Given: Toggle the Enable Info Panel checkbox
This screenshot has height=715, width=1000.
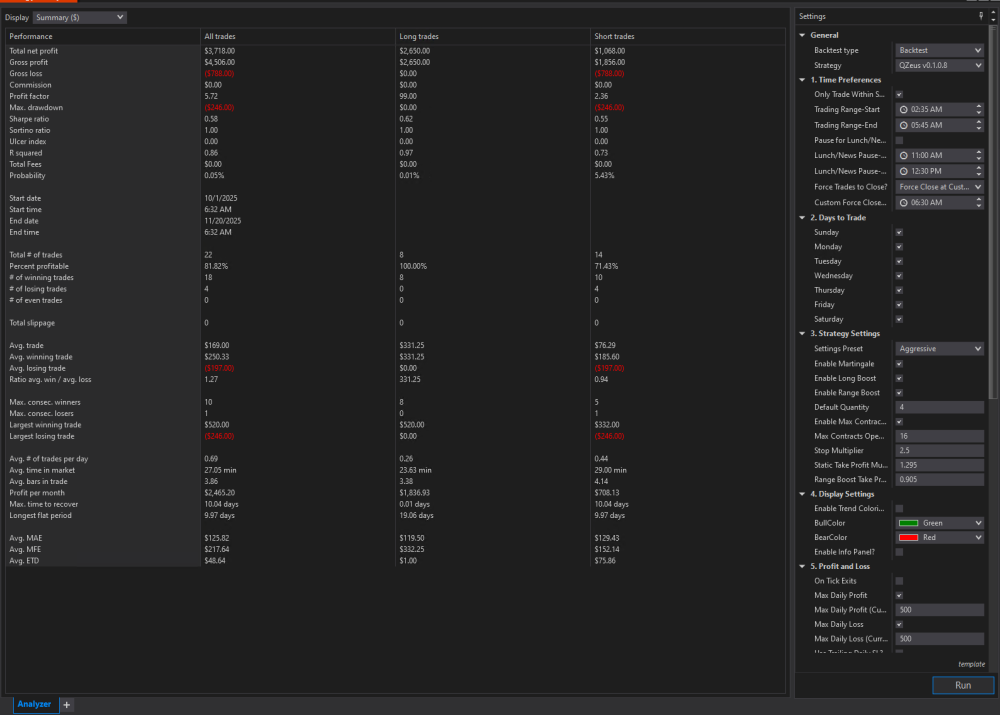Looking at the screenshot, I should (x=899, y=552).
